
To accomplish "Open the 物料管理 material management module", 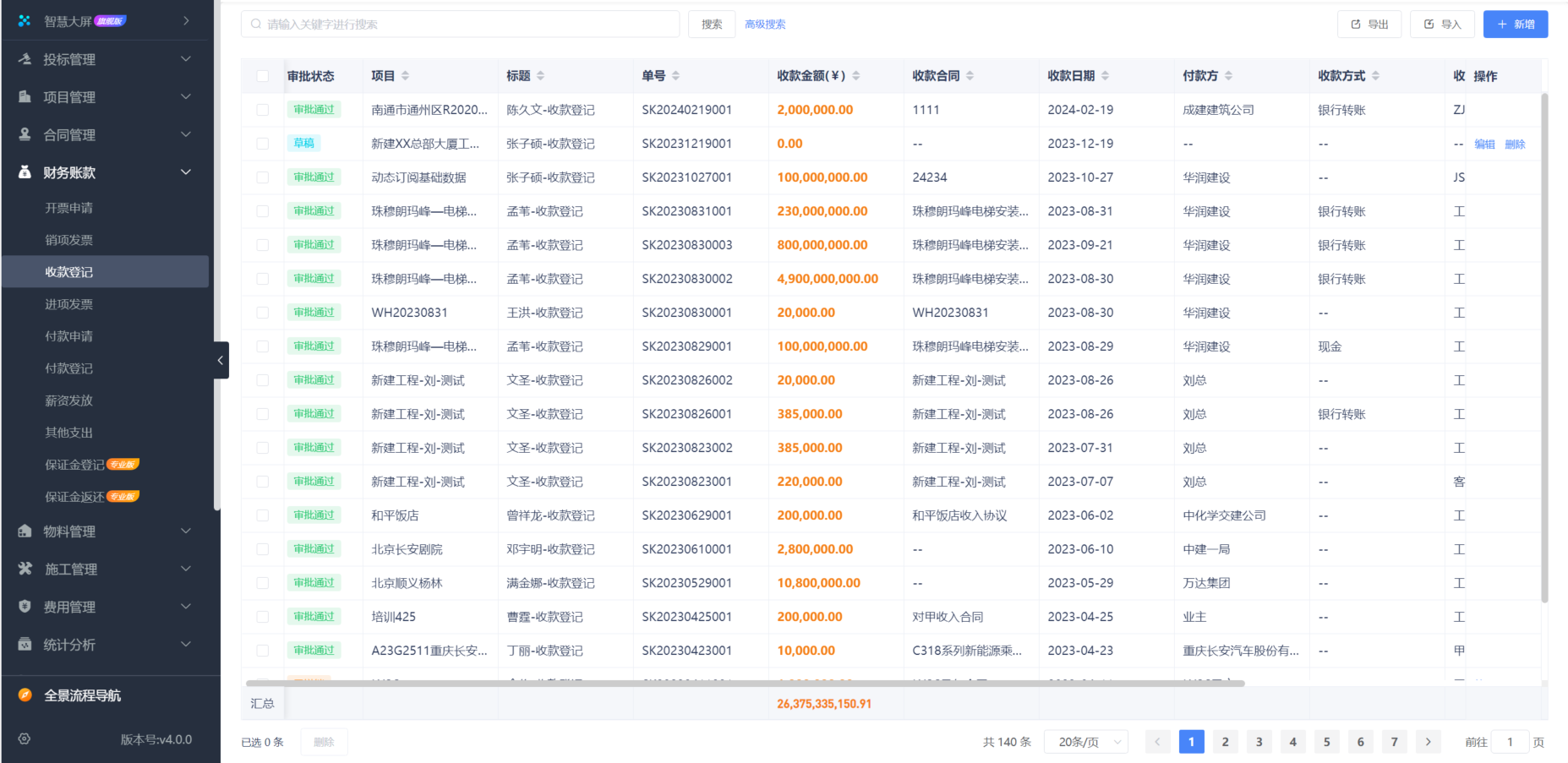I will (x=25, y=531).
